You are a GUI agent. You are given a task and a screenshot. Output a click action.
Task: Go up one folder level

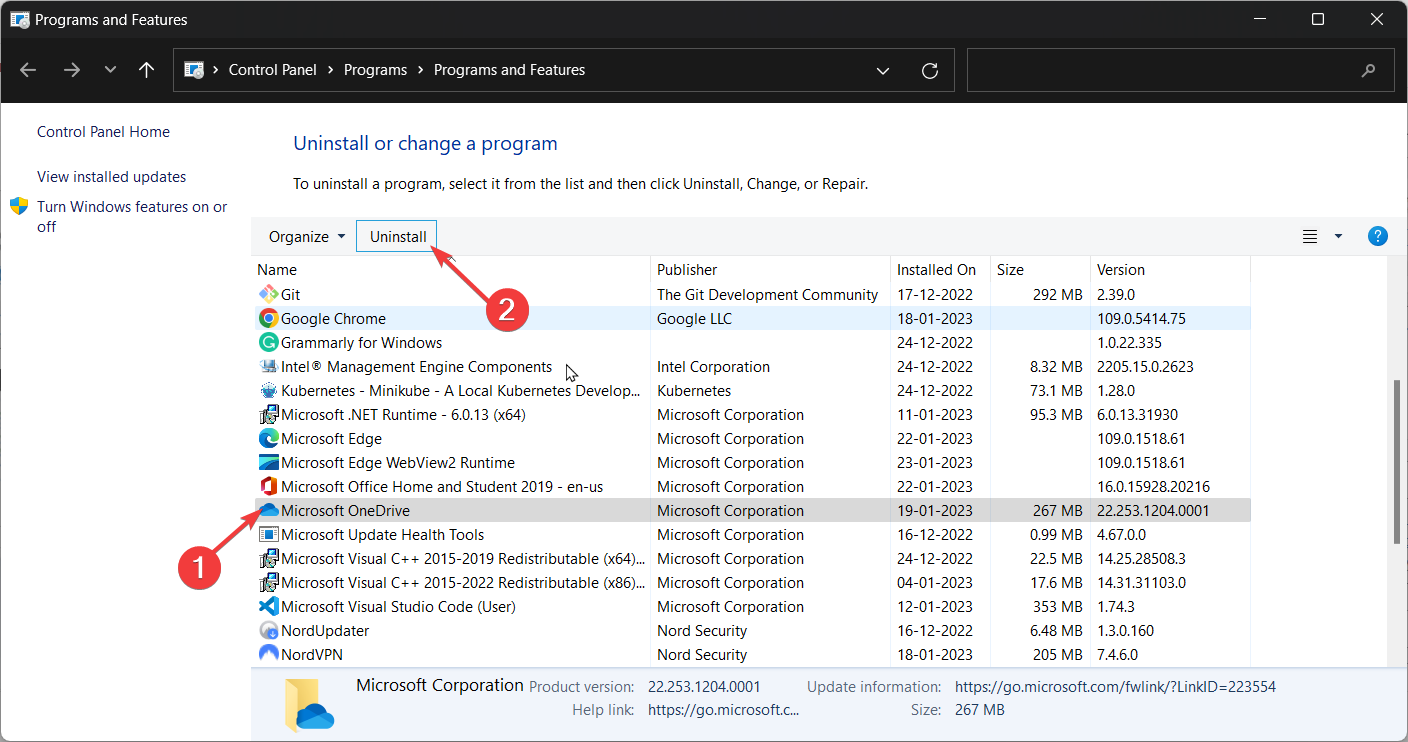[147, 70]
